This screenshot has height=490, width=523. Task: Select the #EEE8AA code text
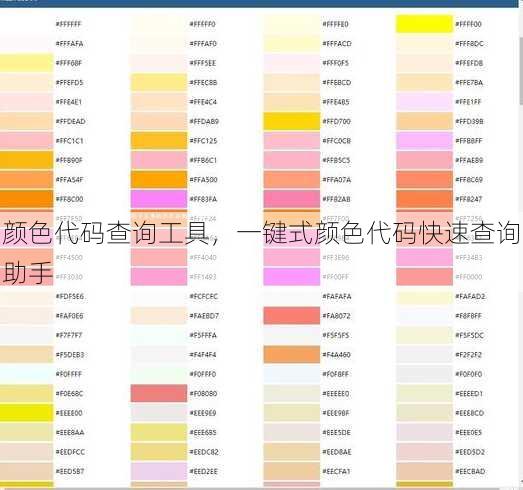tap(70, 432)
